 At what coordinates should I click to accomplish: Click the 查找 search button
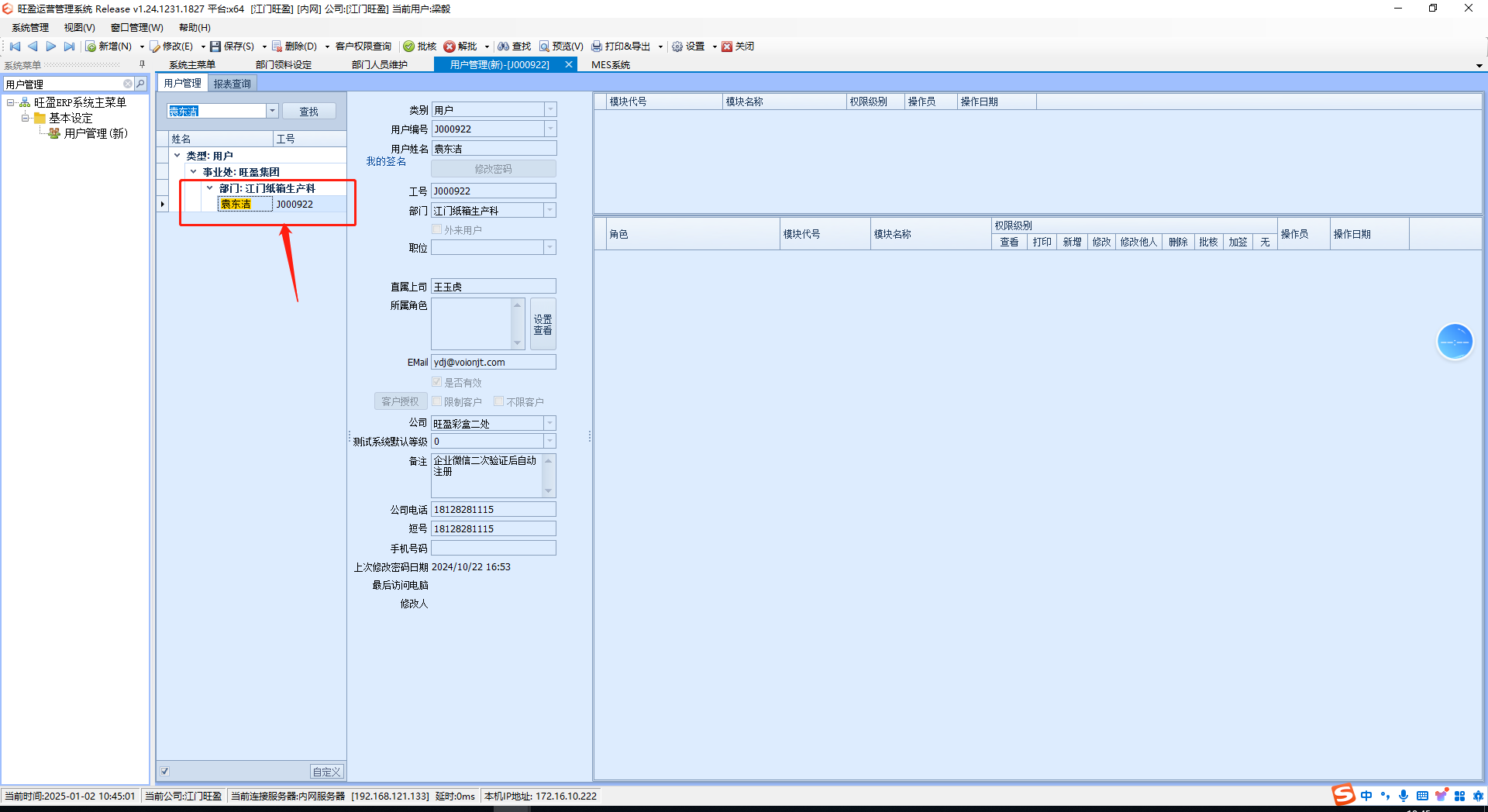[x=309, y=112]
